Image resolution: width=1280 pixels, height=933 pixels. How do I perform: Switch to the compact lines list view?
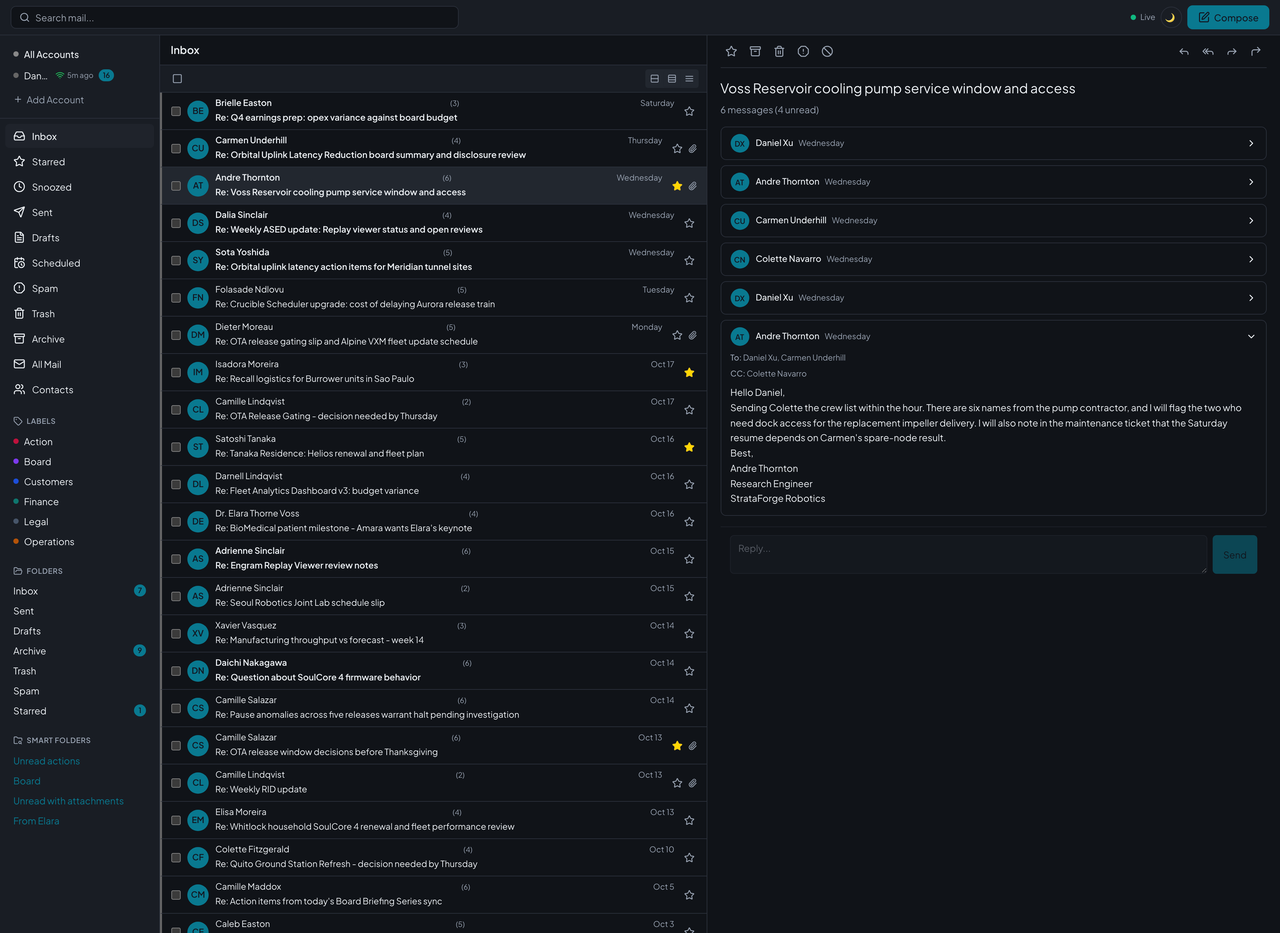point(689,79)
